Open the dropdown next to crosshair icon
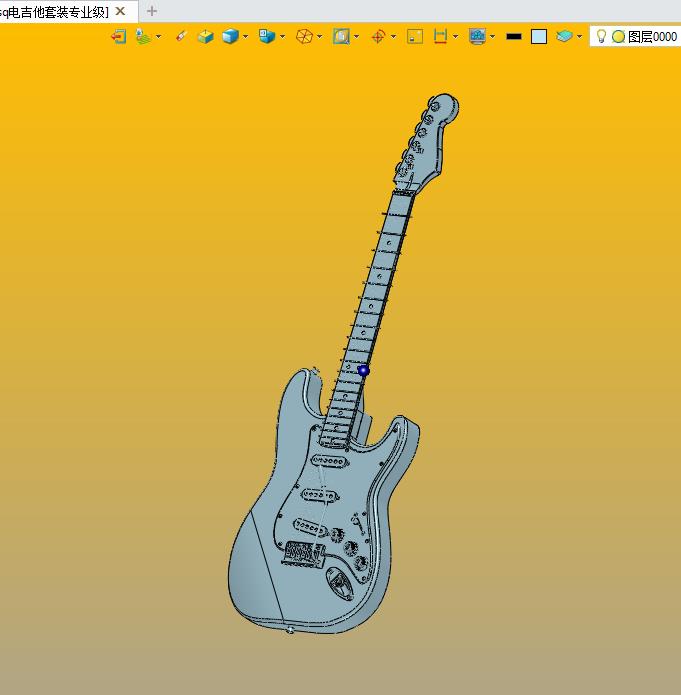Viewport: 681px width, 695px height. click(x=393, y=37)
